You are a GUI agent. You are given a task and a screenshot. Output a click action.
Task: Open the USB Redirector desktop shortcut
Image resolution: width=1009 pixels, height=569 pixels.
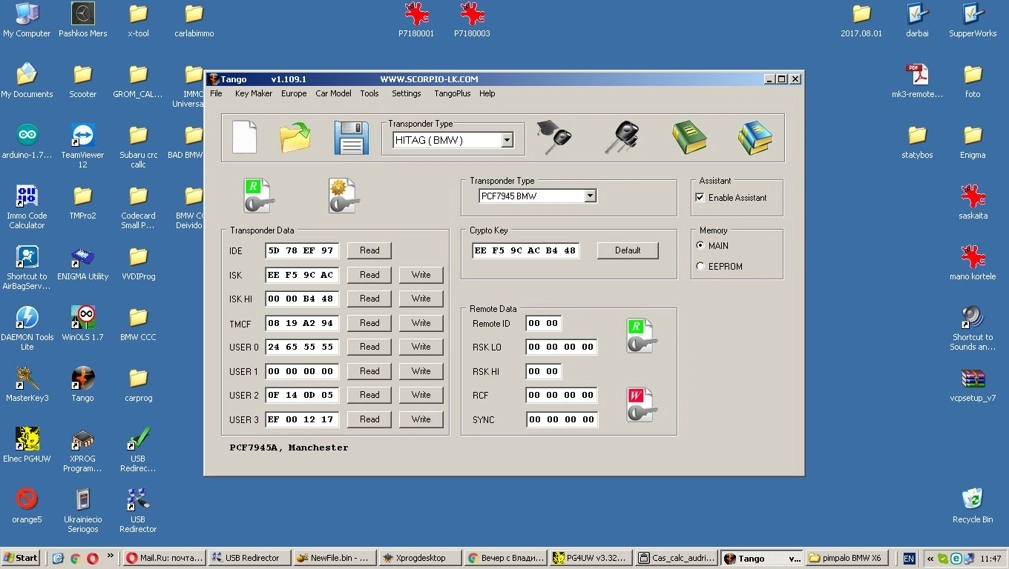click(x=138, y=510)
